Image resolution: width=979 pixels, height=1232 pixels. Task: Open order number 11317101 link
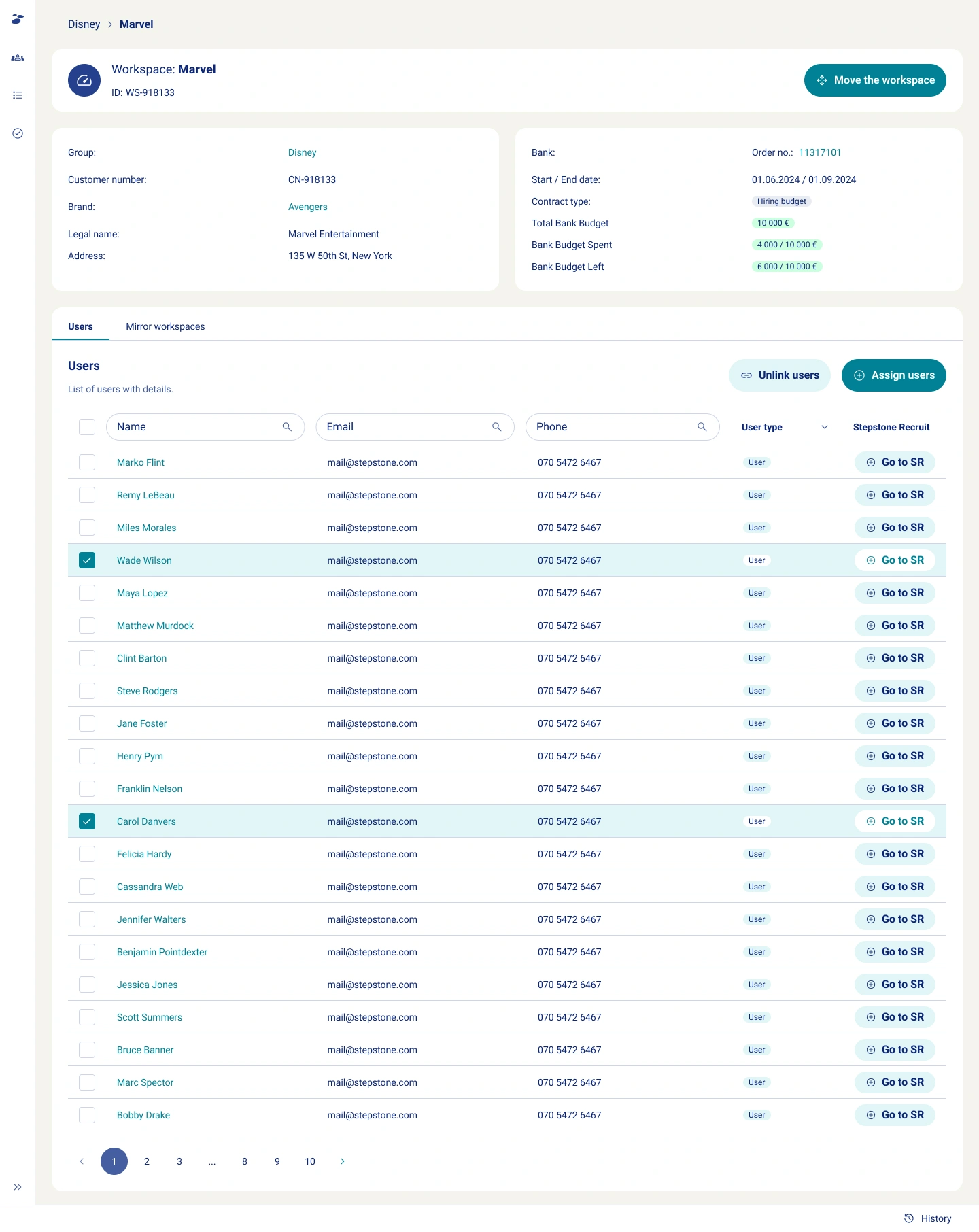(x=819, y=152)
